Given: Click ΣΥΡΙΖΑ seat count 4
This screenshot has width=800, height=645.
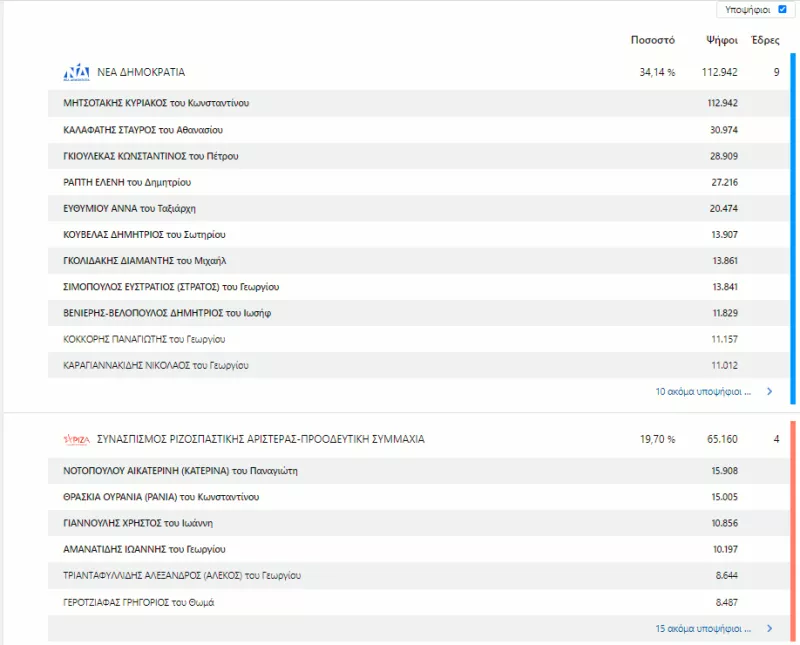Looking at the screenshot, I should point(776,439).
